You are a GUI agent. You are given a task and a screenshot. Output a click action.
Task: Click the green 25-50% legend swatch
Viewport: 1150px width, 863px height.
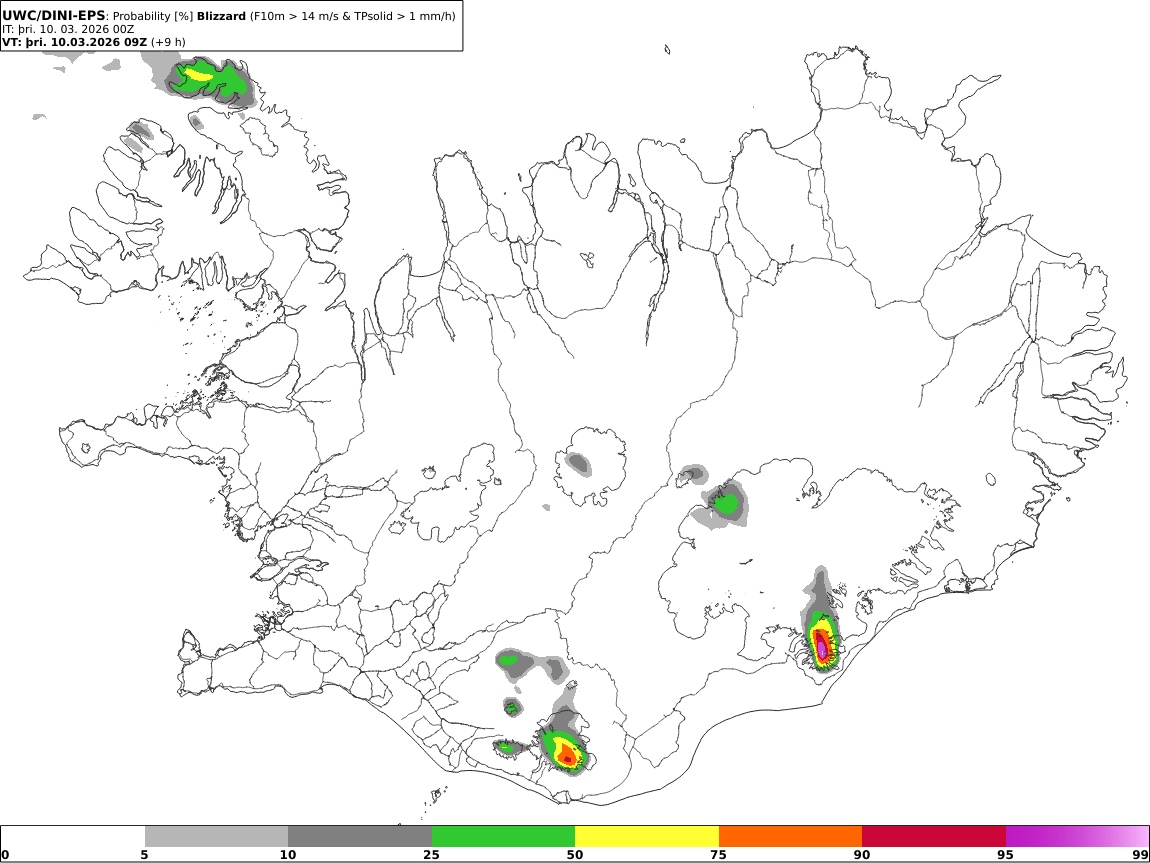click(503, 837)
